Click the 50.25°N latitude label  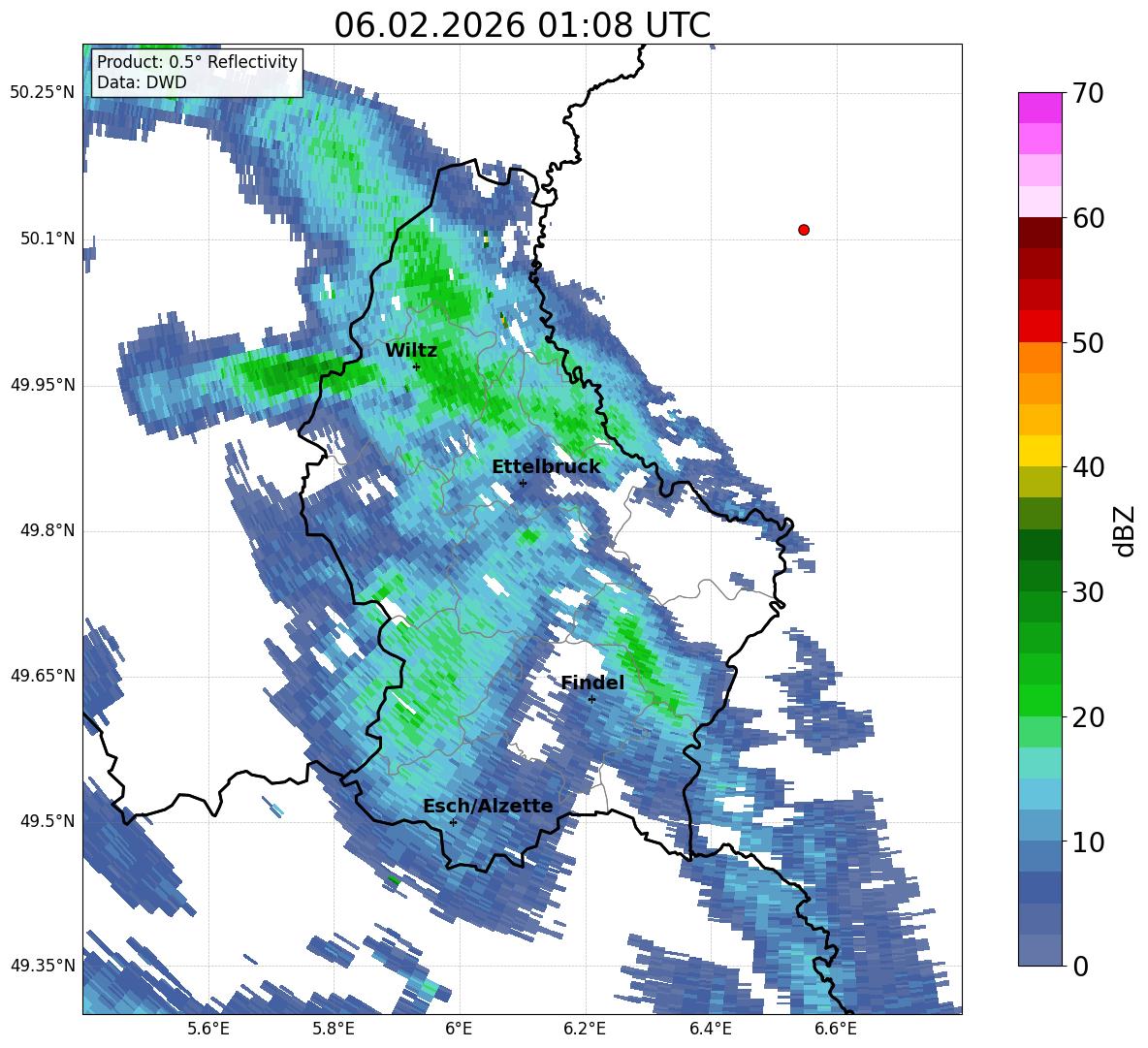(43, 93)
